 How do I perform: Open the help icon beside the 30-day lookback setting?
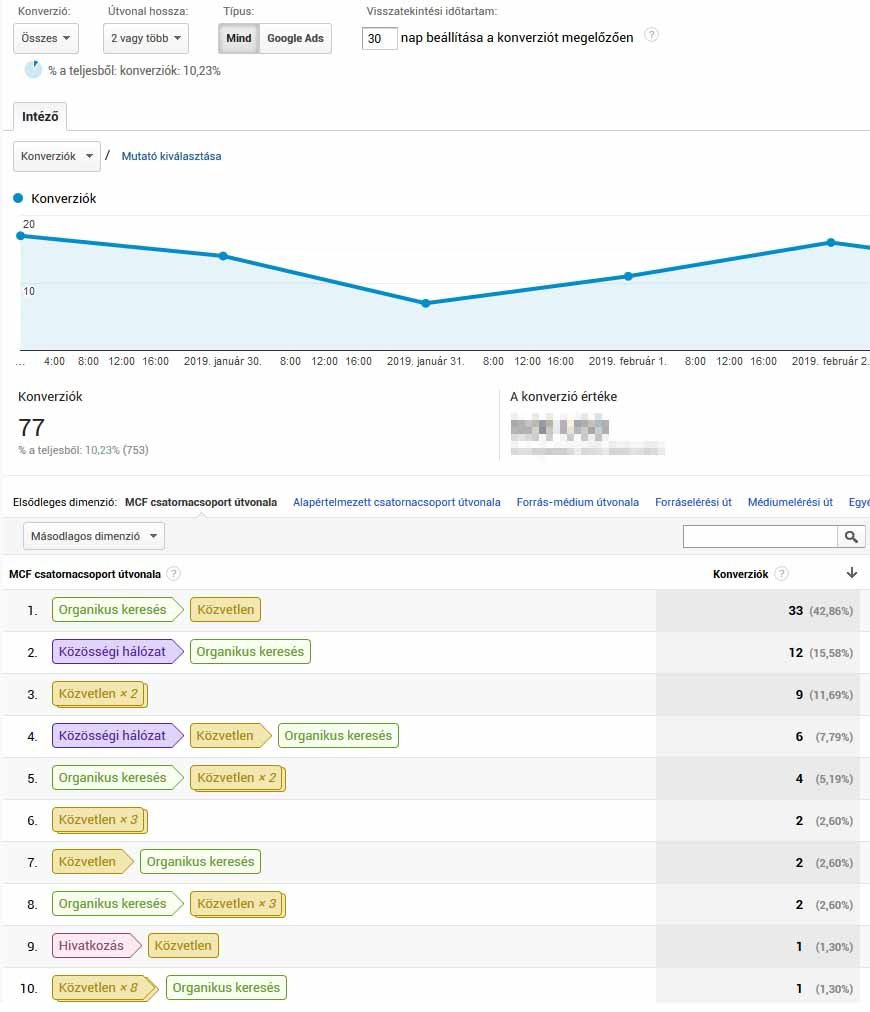[652, 34]
